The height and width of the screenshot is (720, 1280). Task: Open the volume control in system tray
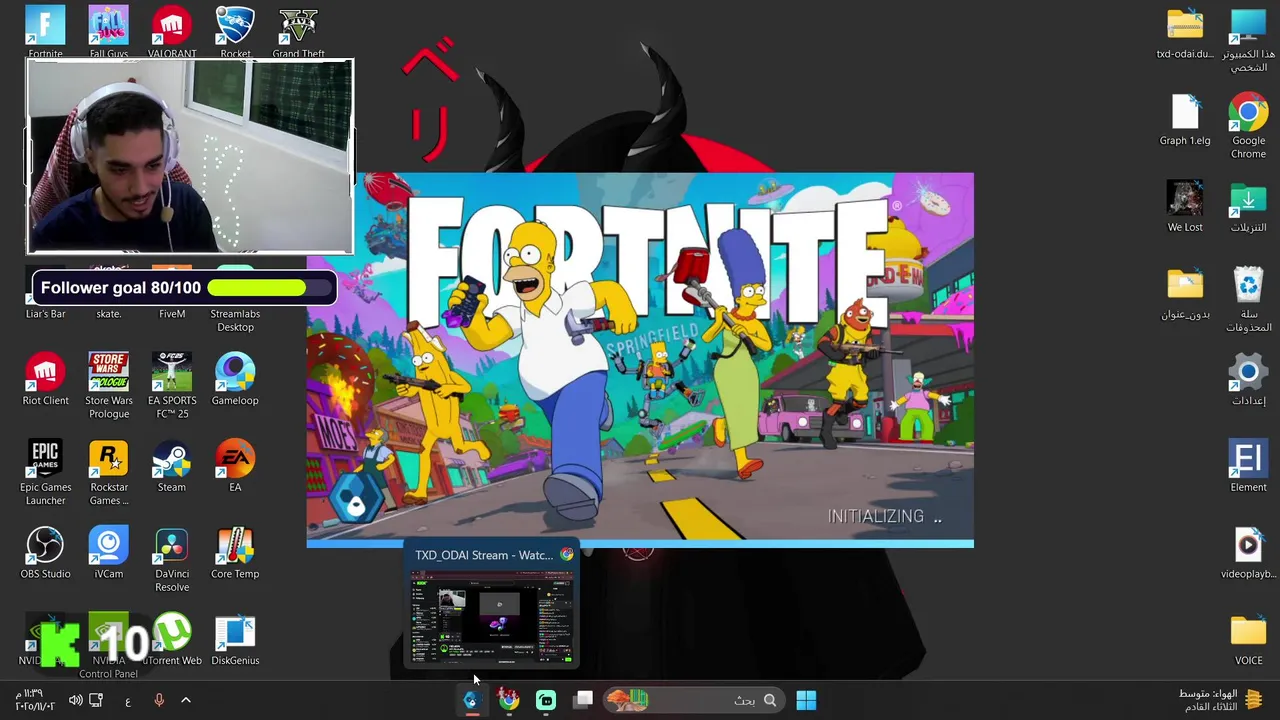[75, 700]
